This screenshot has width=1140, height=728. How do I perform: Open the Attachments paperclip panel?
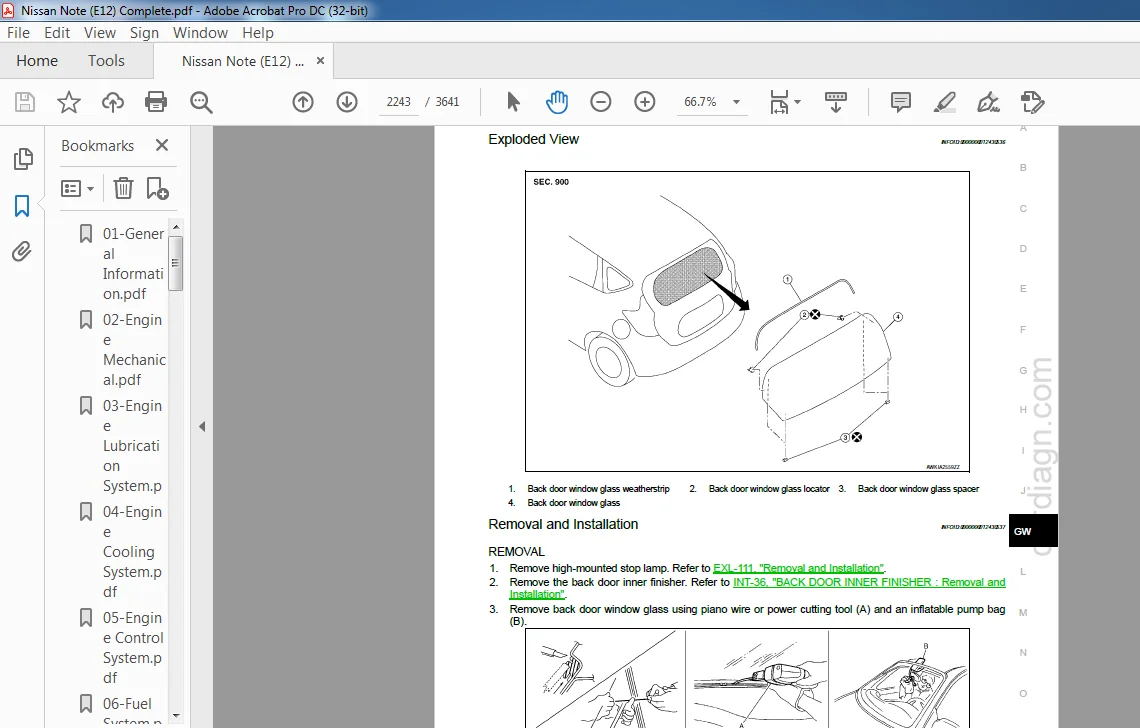click(22, 252)
